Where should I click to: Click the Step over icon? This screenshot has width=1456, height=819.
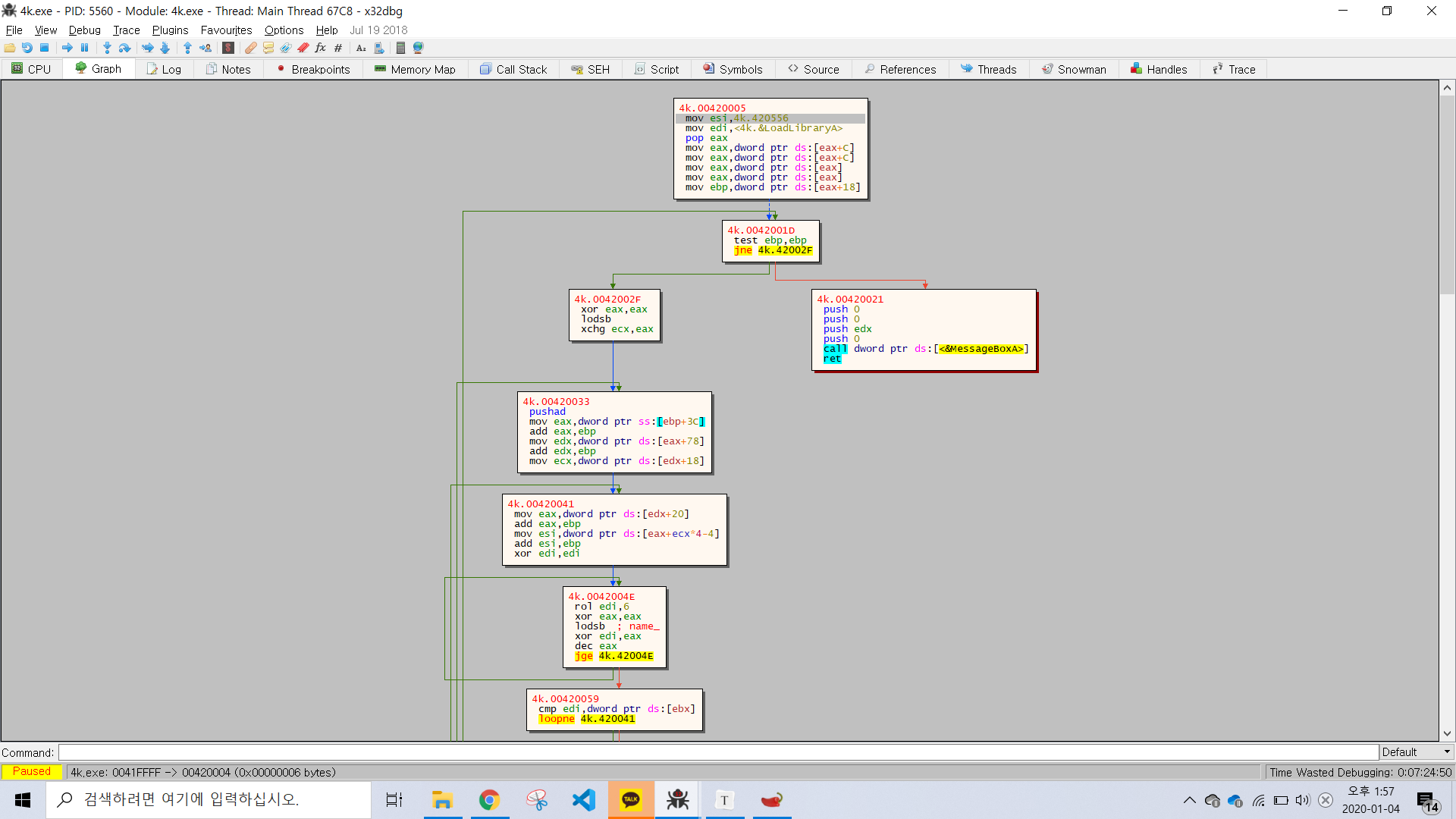click(125, 48)
